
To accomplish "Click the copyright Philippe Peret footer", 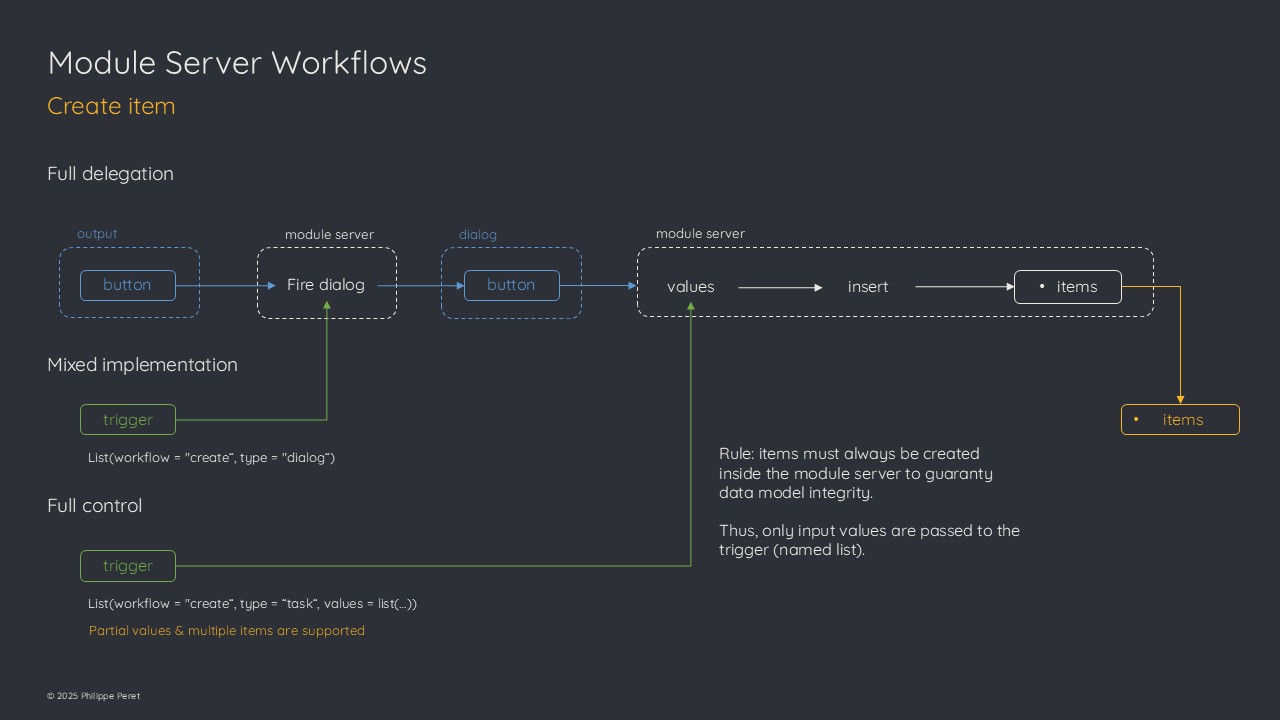I will click(x=93, y=696).
